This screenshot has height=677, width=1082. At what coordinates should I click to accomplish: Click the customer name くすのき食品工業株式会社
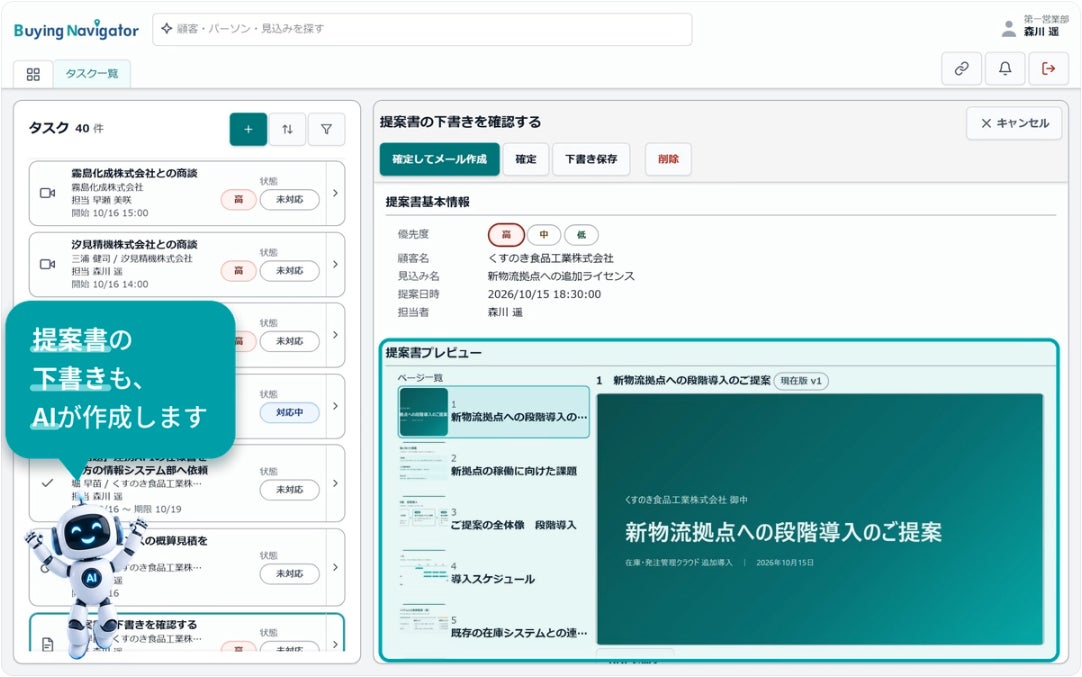click(x=551, y=258)
